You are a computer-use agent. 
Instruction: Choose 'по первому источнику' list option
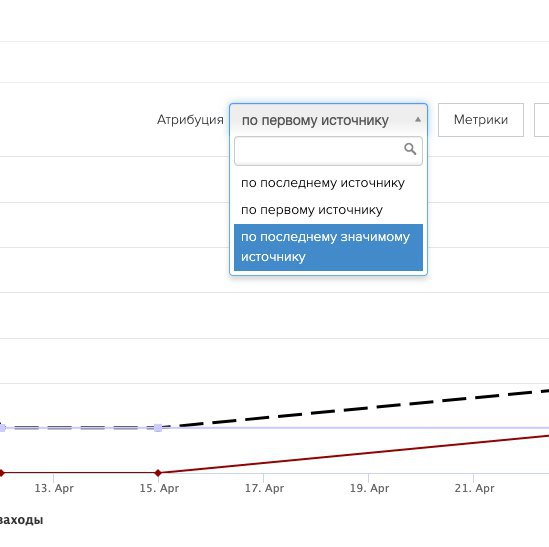tap(328, 210)
